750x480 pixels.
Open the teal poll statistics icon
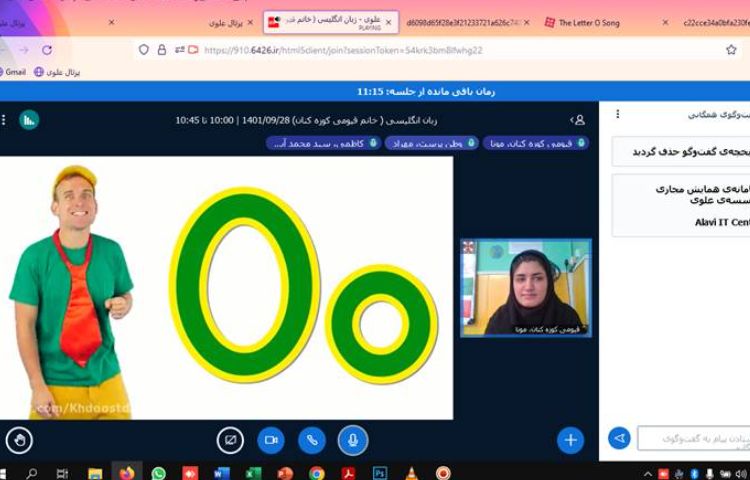click(29, 120)
